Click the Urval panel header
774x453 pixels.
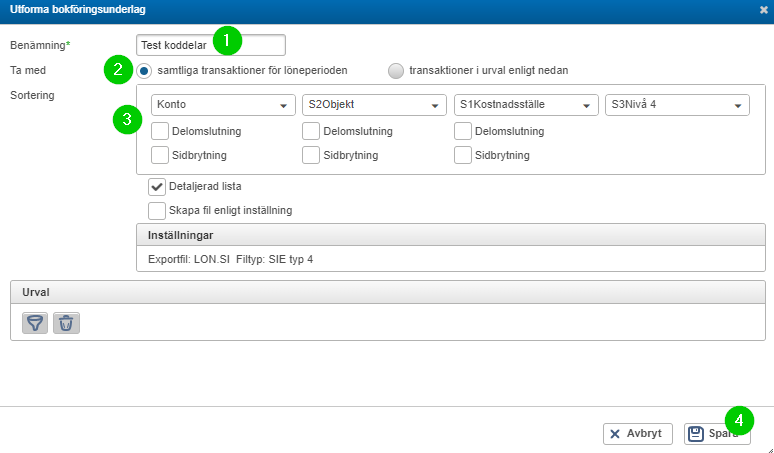pos(388,292)
